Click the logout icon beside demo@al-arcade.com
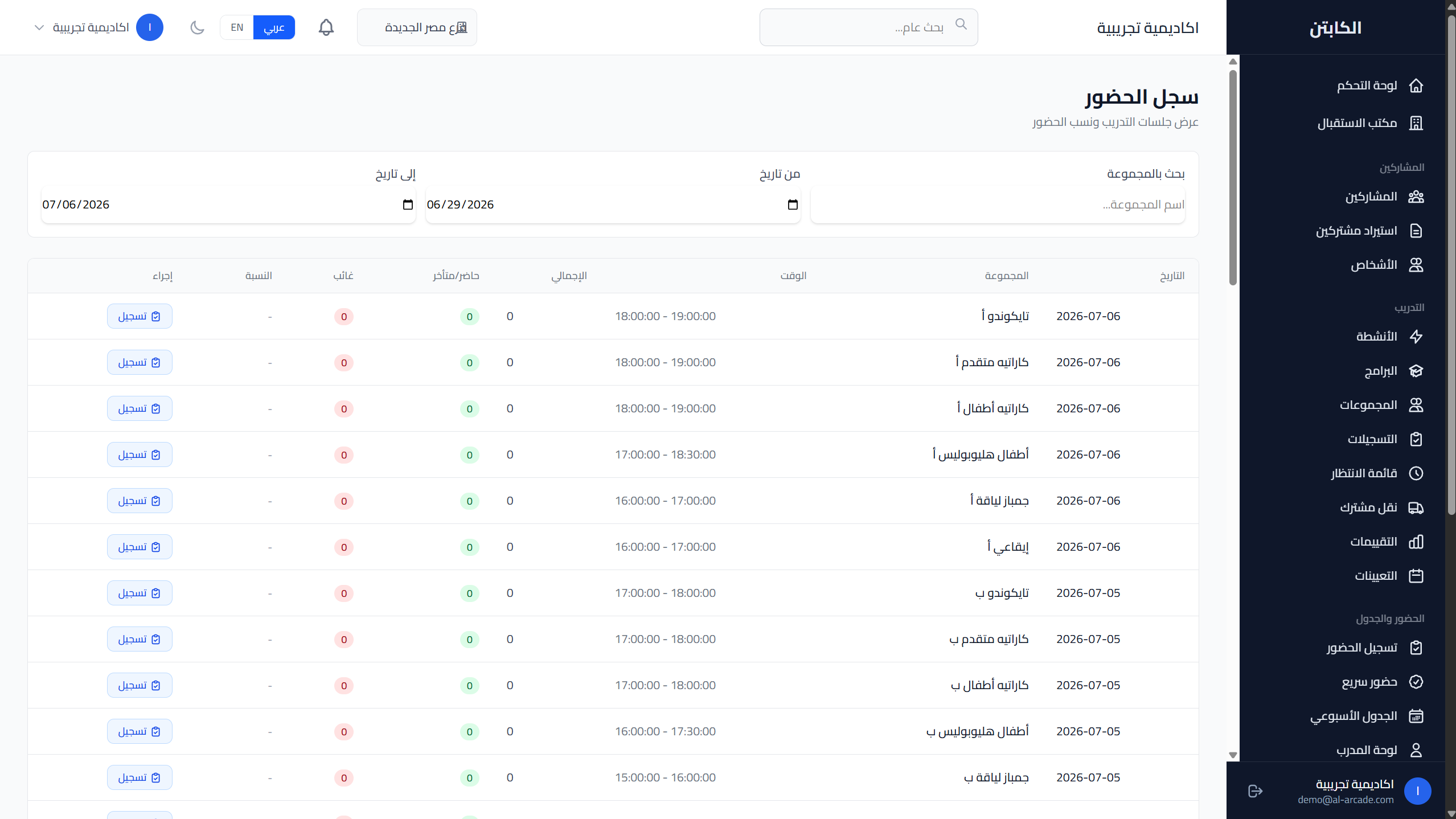Viewport: 1456px width, 819px height. coord(1255,791)
